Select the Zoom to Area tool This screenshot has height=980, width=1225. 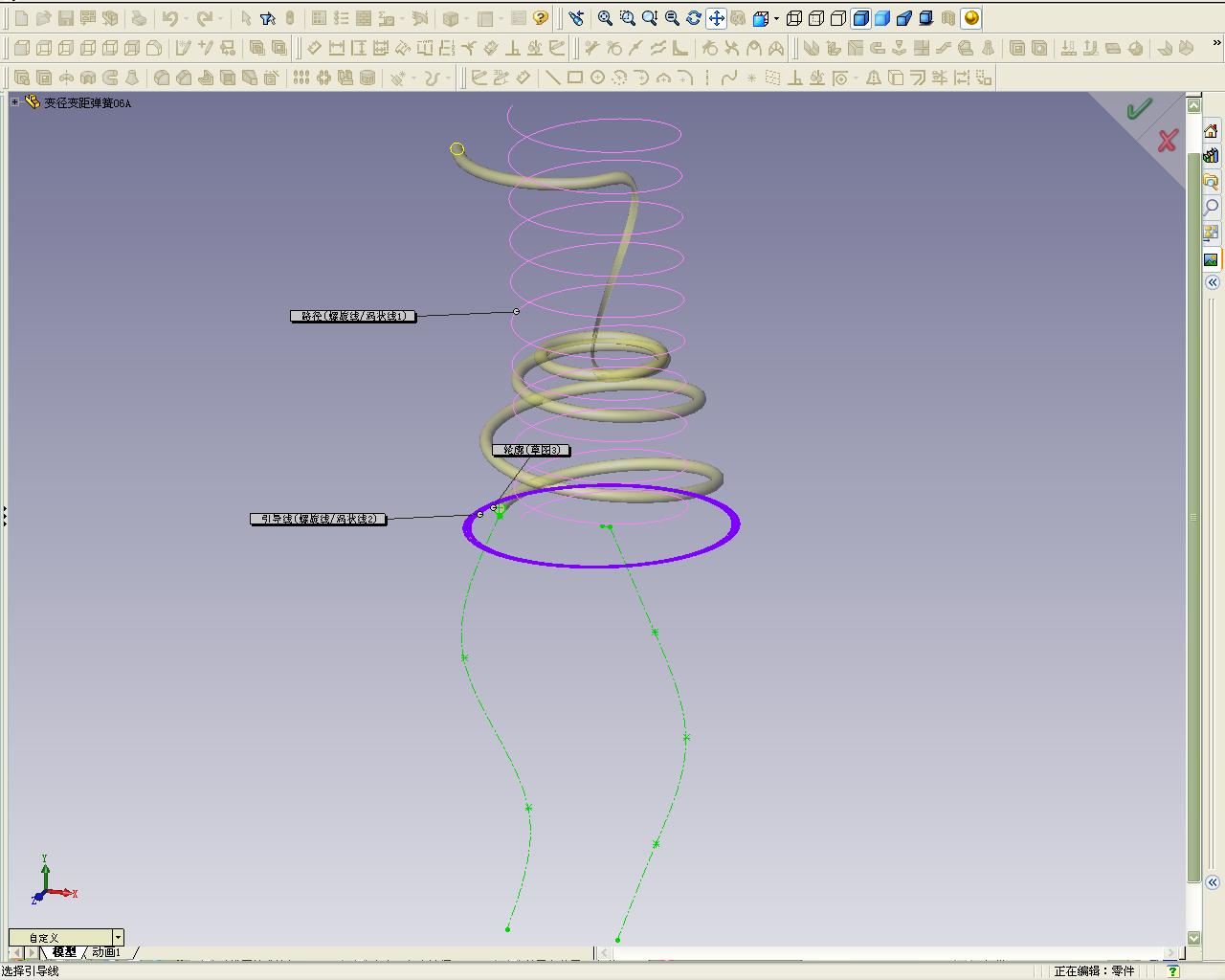[x=627, y=18]
